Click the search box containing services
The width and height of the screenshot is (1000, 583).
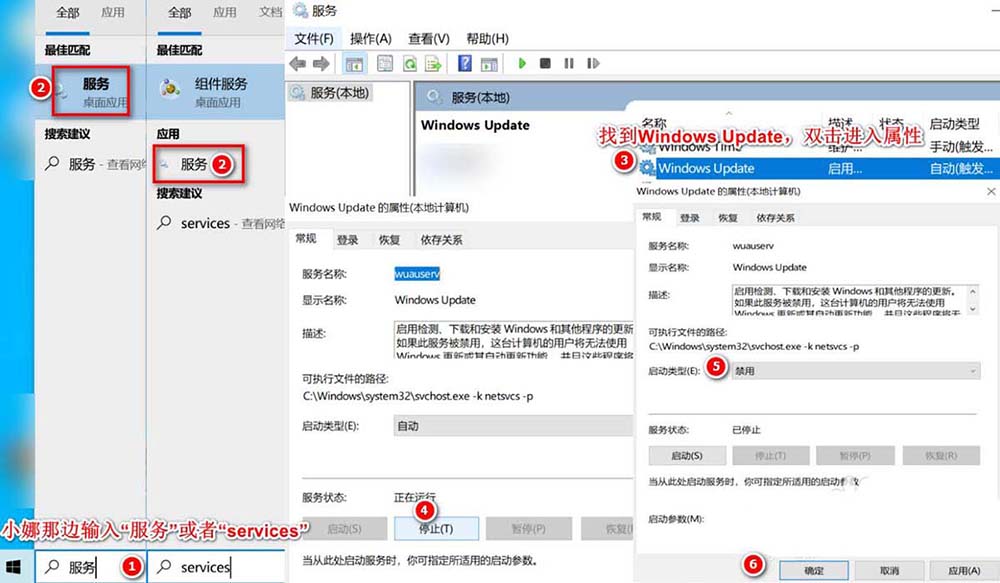tap(216, 566)
